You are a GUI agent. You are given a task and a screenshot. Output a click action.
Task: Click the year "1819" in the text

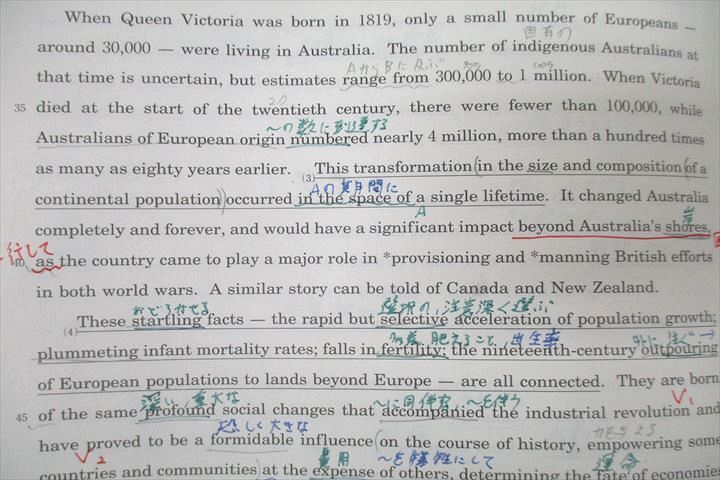pyautogui.click(x=375, y=20)
